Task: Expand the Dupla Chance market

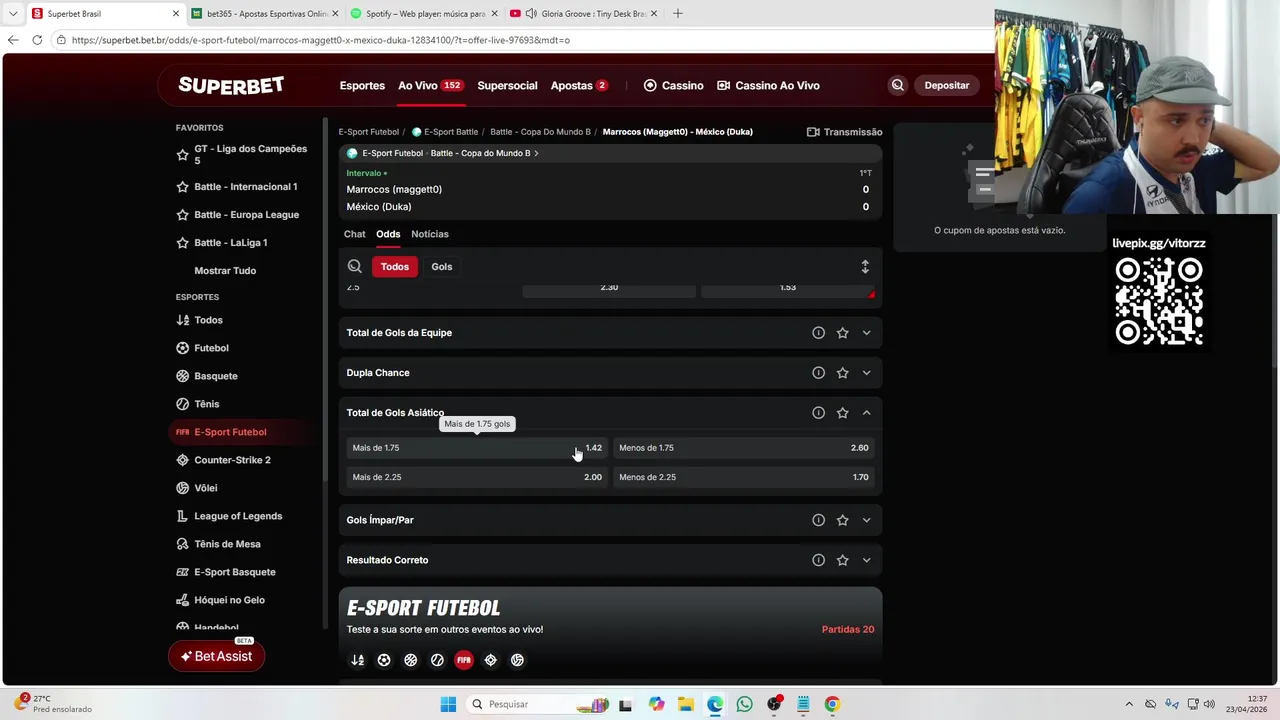Action: [x=866, y=373]
